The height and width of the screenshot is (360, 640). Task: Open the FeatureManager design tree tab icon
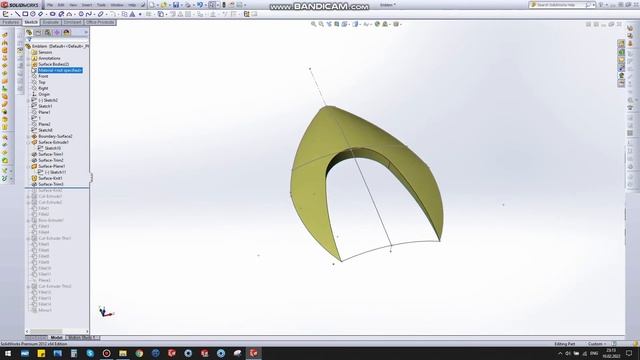point(29,33)
